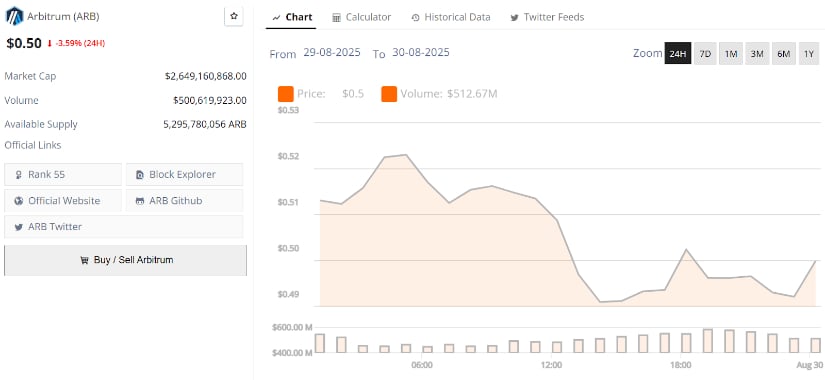Click the 18:00 time axis label

681,365
